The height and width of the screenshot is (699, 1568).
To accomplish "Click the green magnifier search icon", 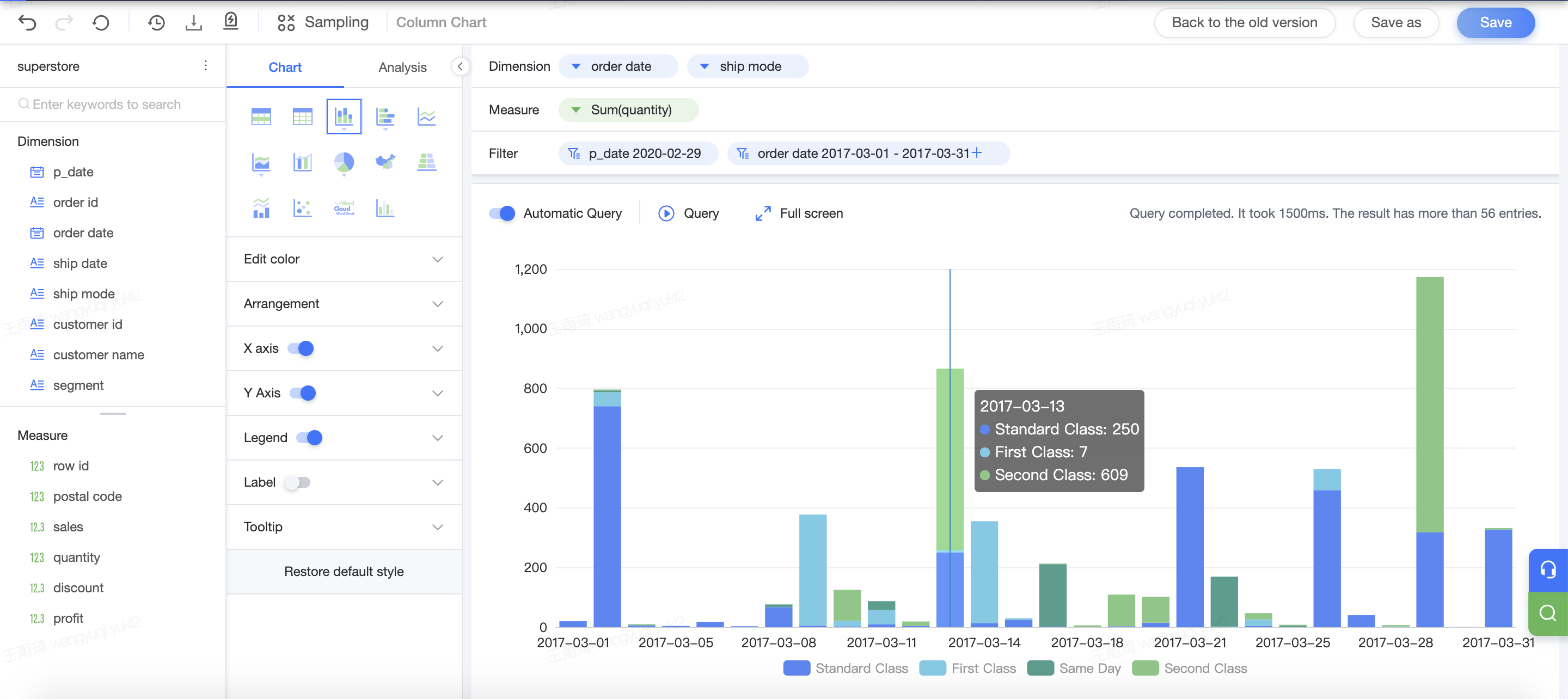I will click(x=1548, y=613).
